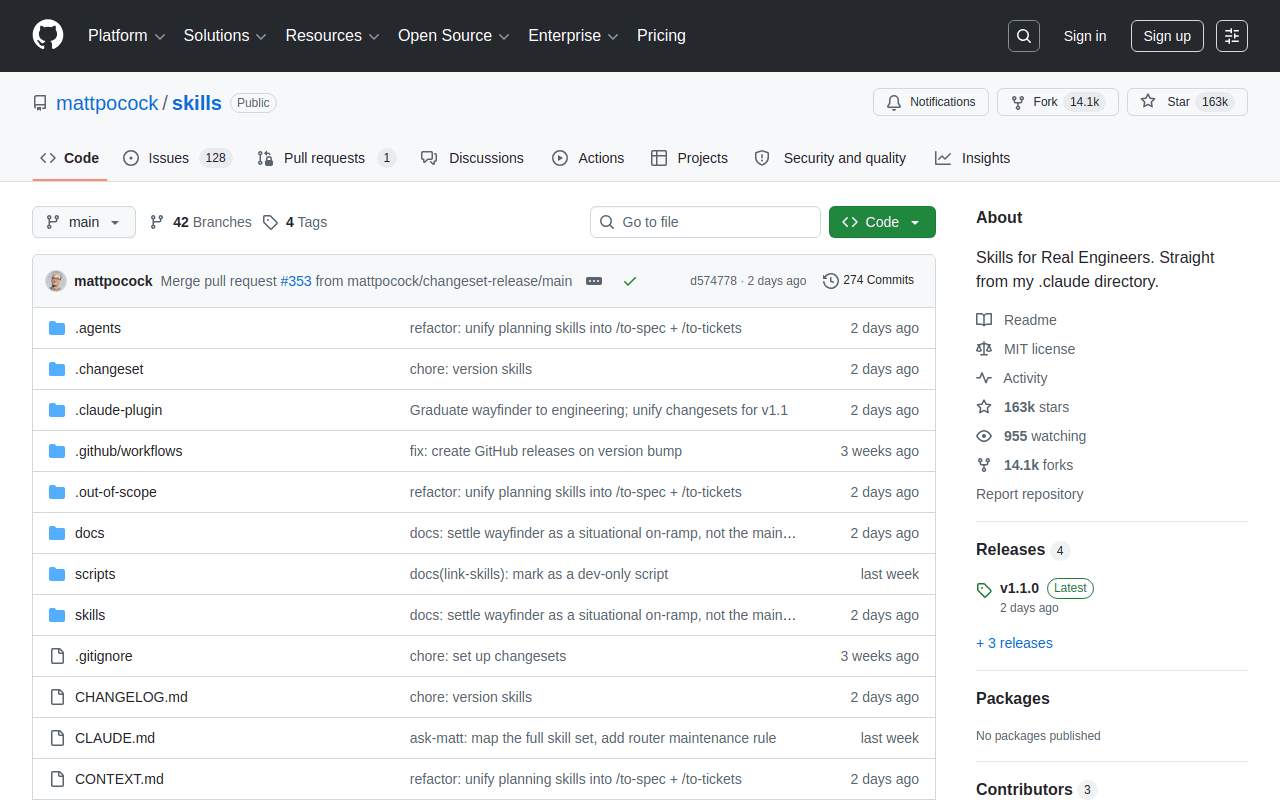Expand the Enterprise navigation menu

(x=574, y=36)
